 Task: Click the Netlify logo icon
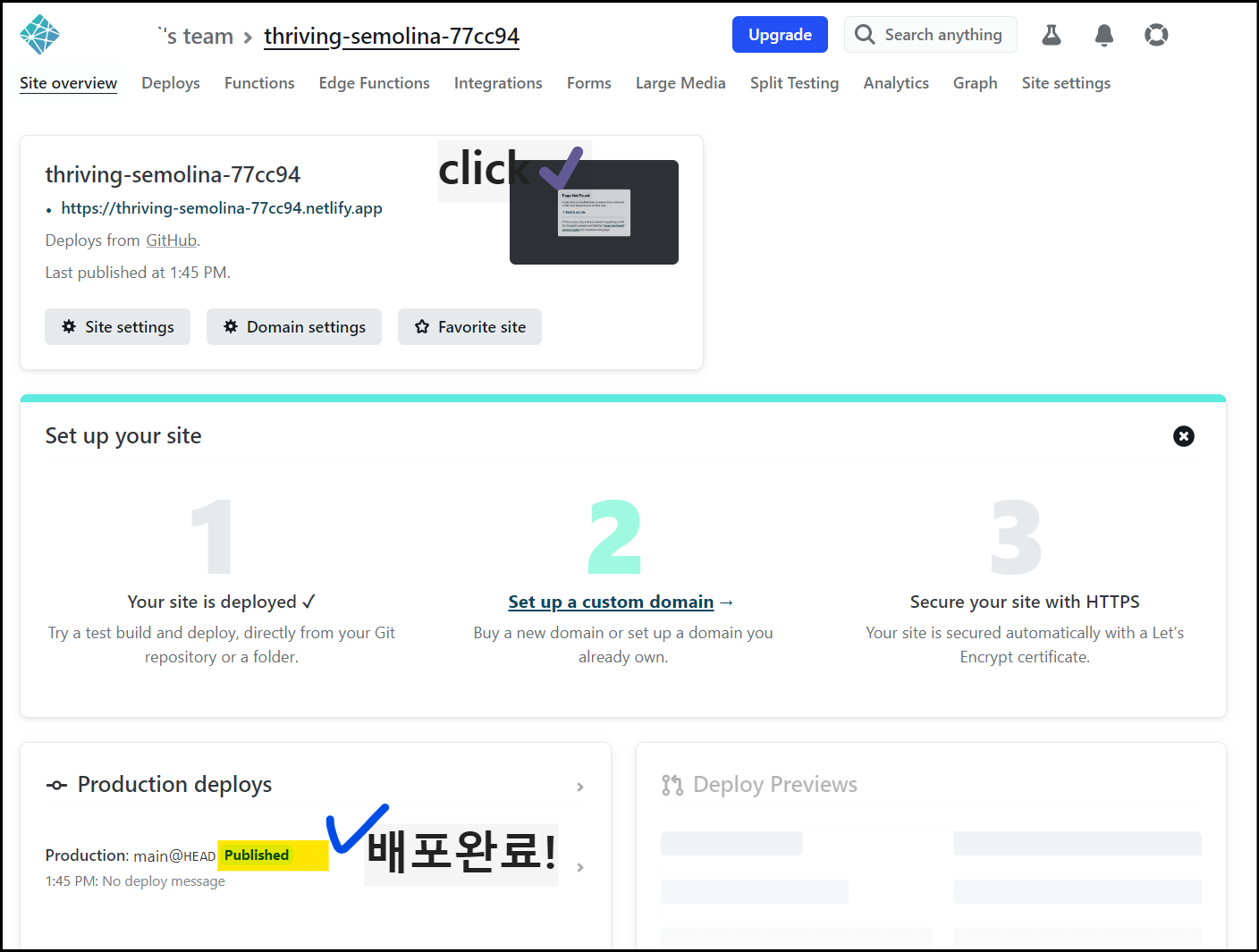[39, 35]
